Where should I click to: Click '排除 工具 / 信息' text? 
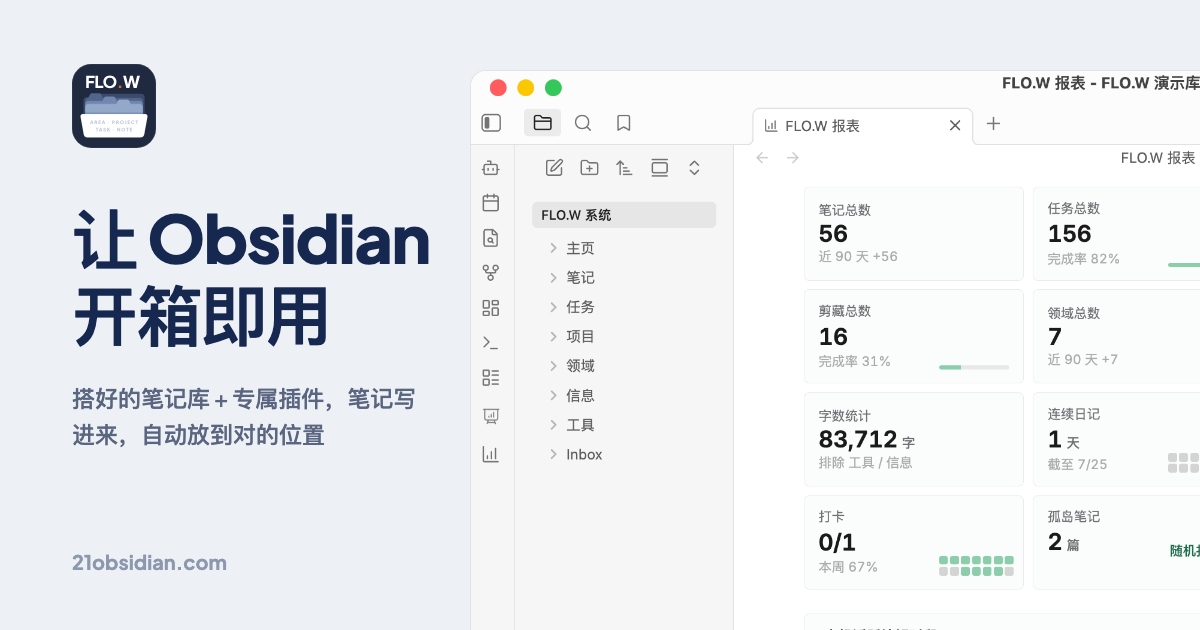click(866, 463)
